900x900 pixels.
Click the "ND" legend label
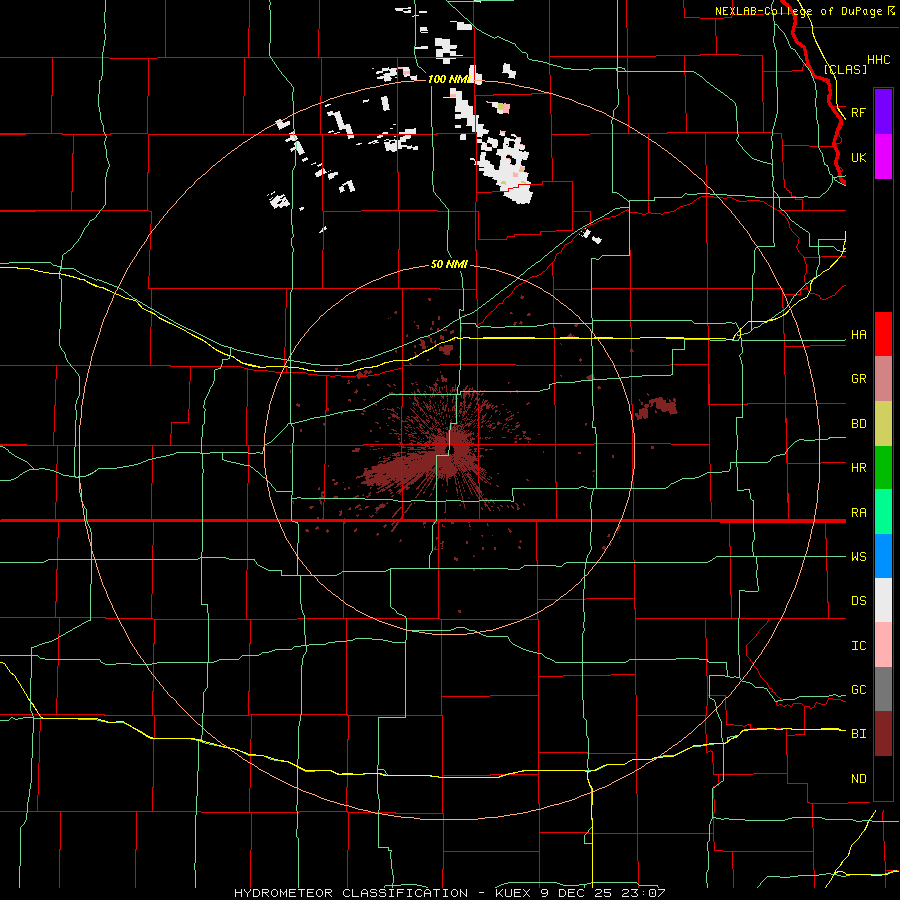tap(858, 779)
